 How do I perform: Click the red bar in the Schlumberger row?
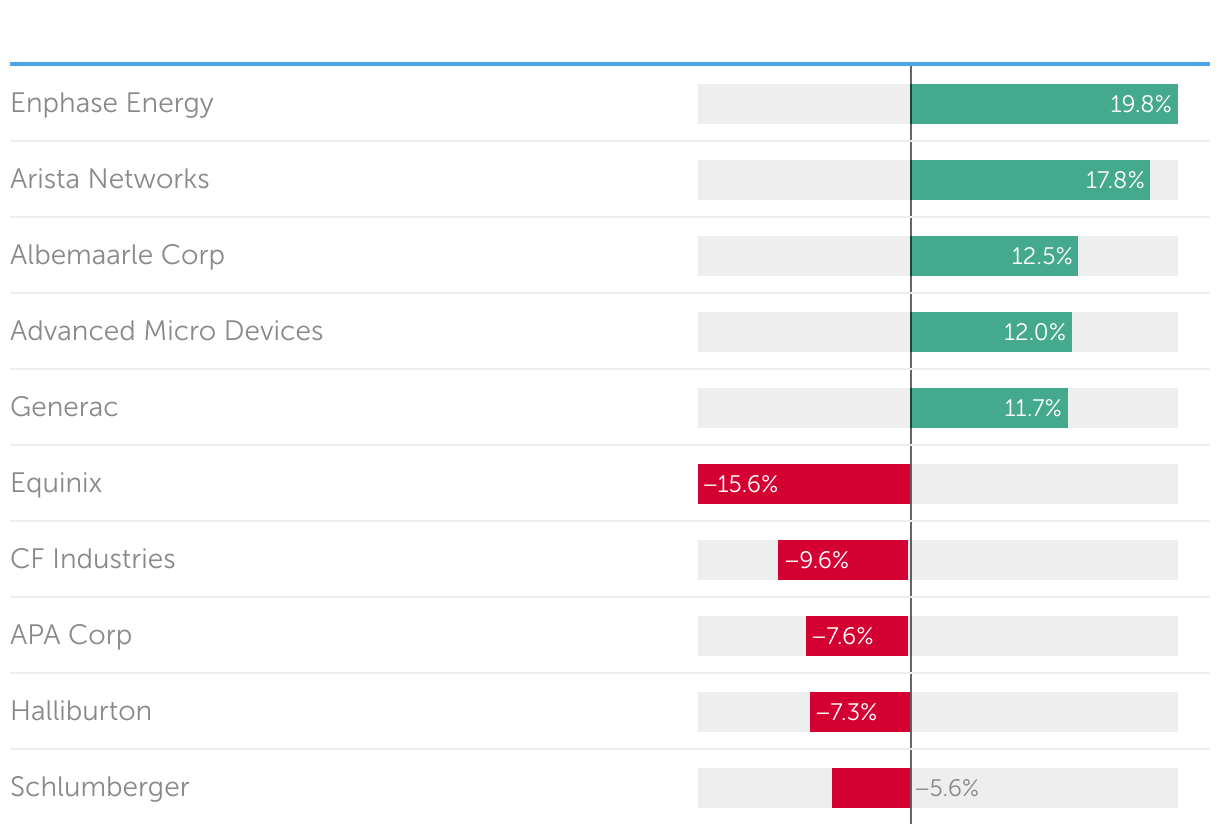point(871,788)
